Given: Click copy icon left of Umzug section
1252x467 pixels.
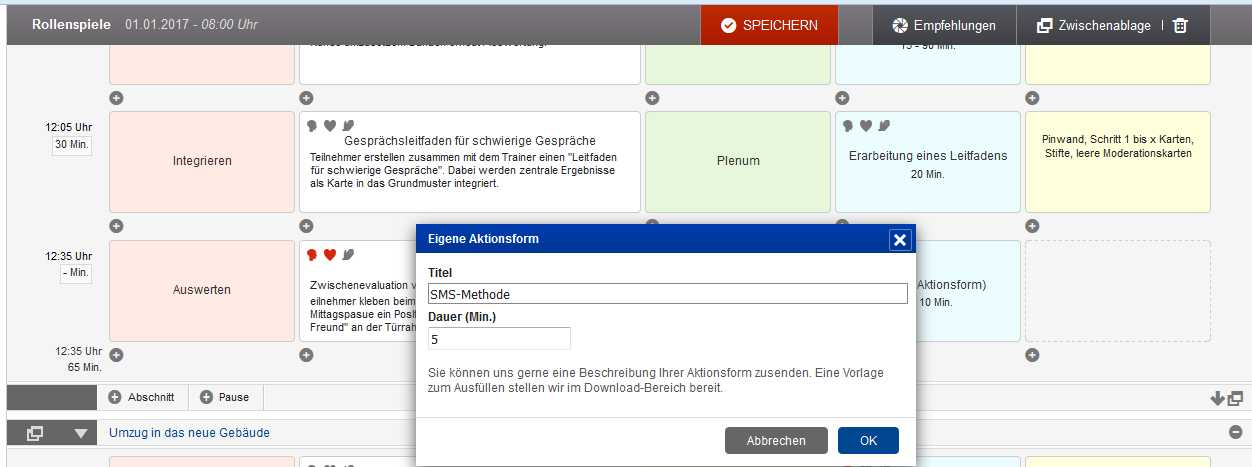Looking at the screenshot, I should tap(35, 433).
